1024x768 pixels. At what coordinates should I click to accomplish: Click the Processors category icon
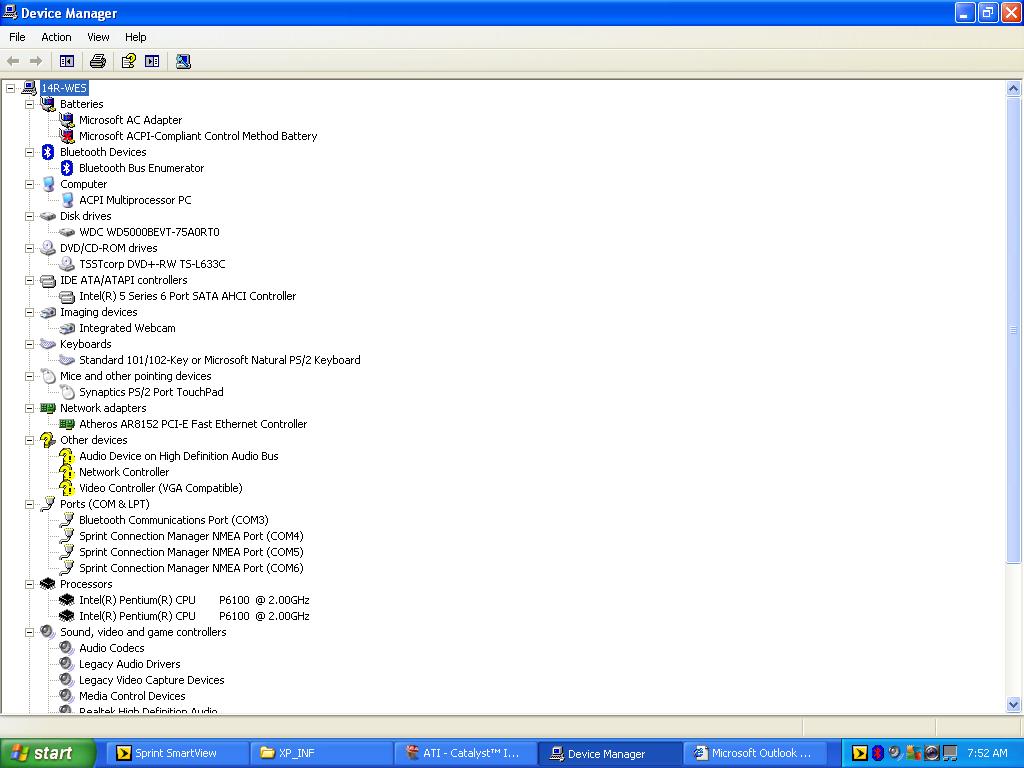(x=48, y=584)
